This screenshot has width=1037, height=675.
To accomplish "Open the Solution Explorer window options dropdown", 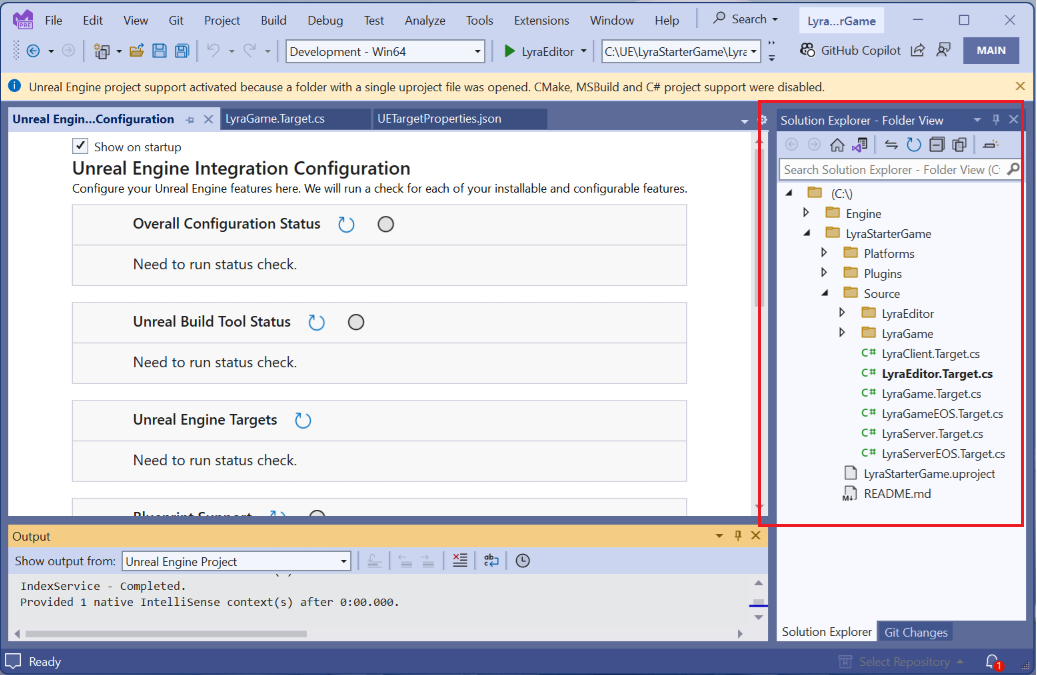I will [977, 120].
